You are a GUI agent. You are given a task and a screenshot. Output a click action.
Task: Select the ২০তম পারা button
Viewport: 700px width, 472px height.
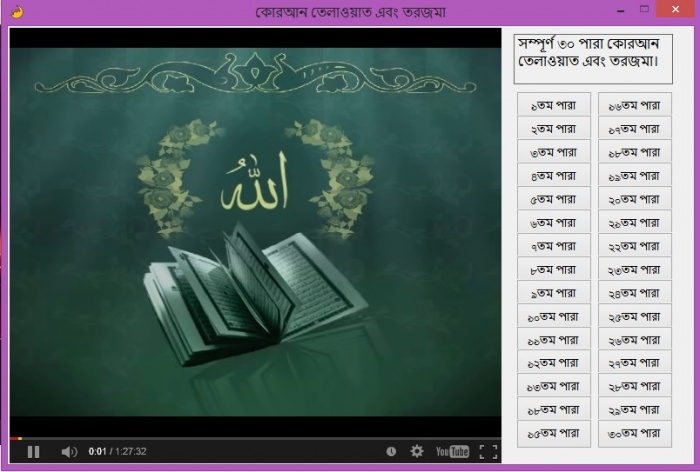coord(635,199)
